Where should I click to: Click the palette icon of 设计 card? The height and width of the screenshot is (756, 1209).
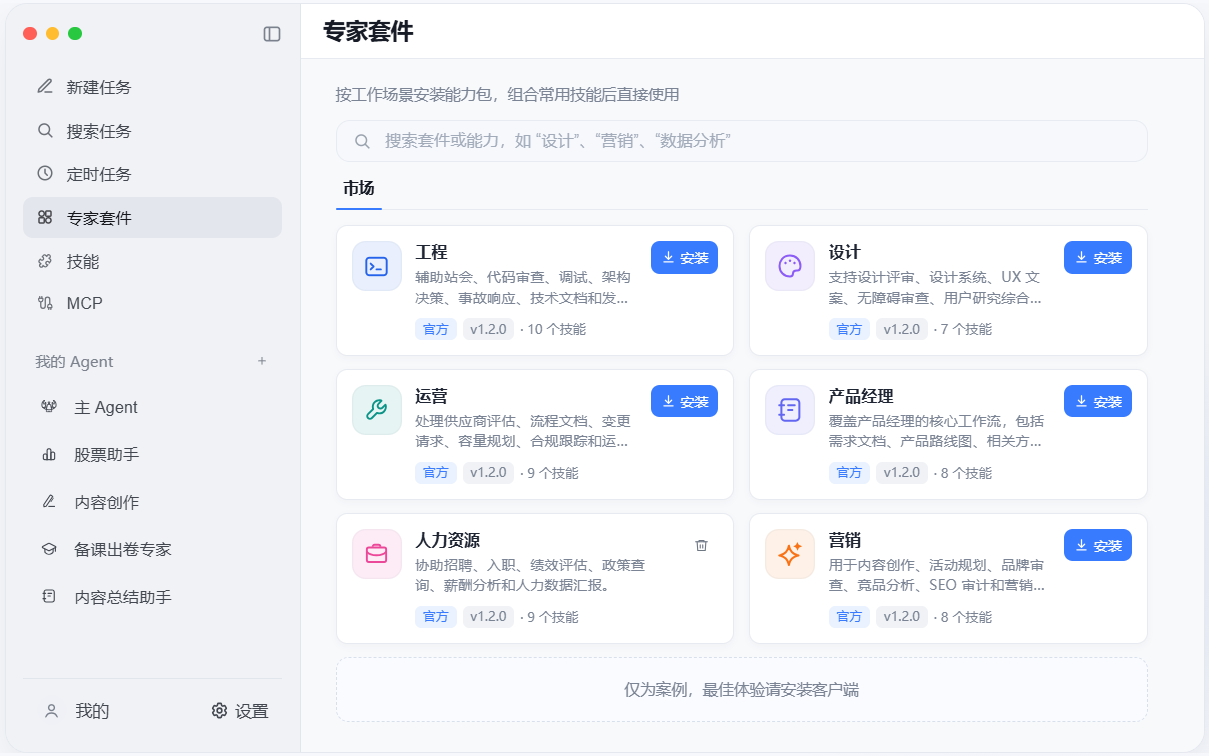point(790,266)
